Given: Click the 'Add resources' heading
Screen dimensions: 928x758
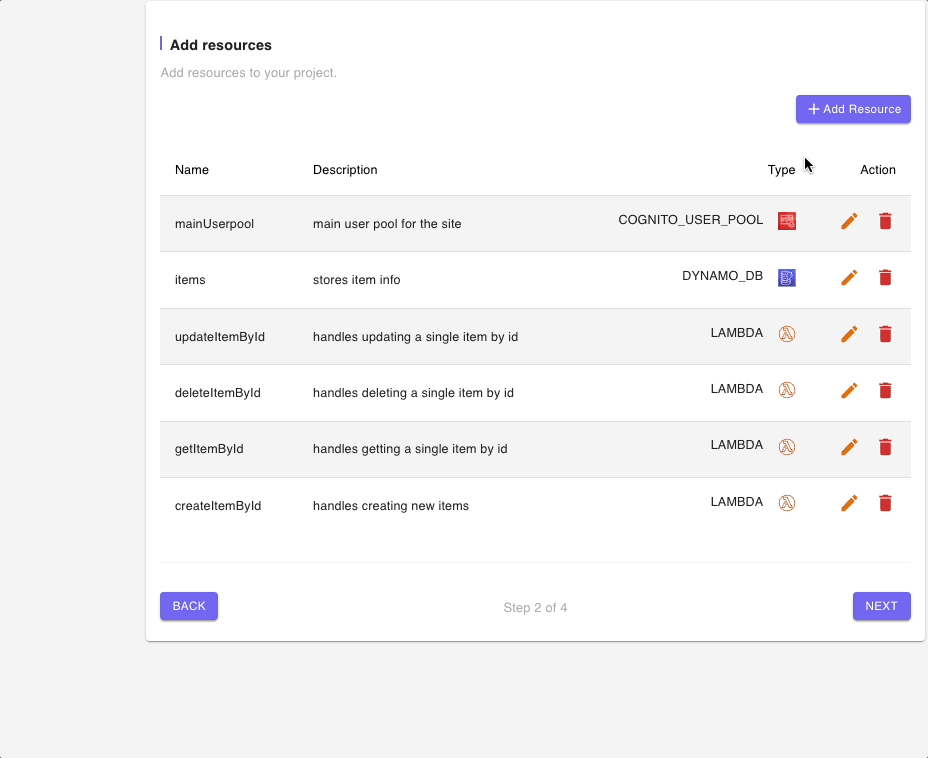Looking at the screenshot, I should point(221,45).
